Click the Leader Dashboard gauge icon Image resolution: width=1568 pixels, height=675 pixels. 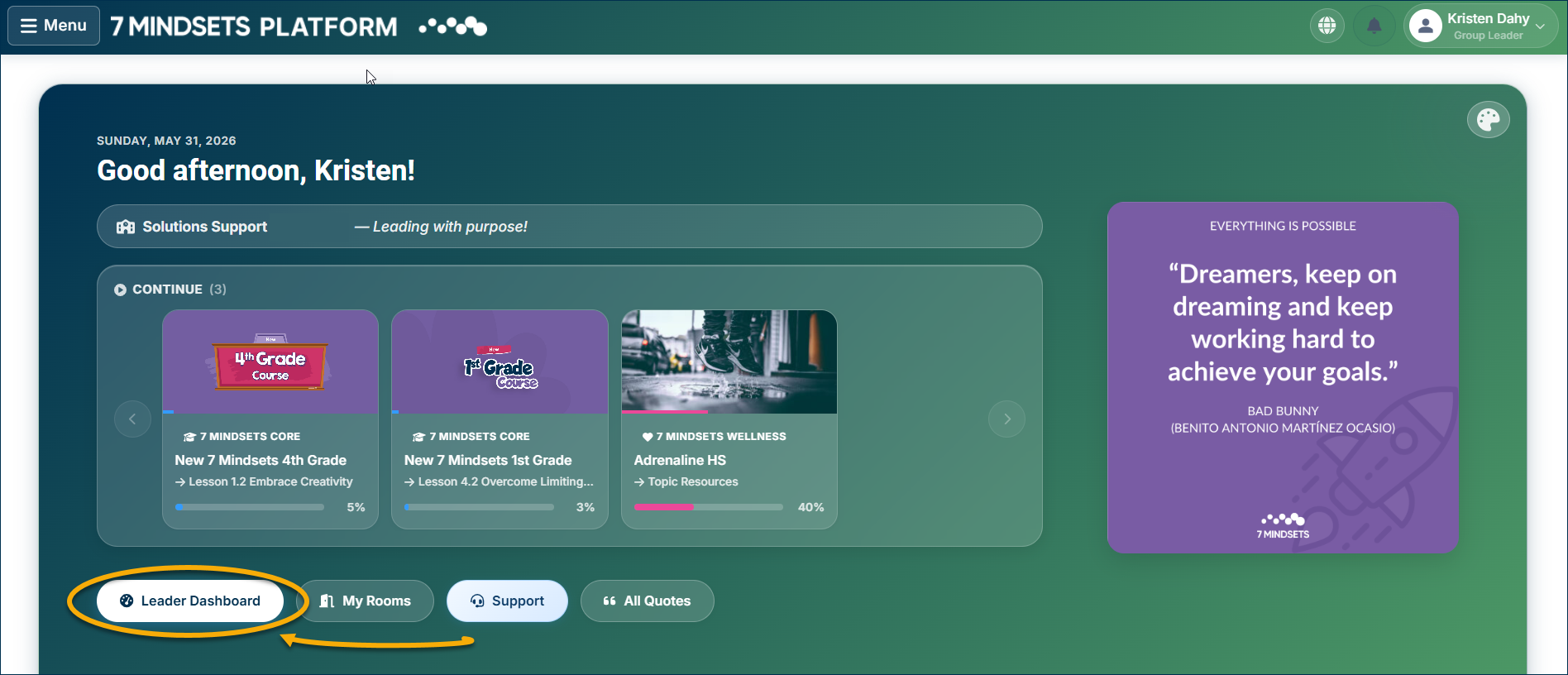(127, 601)
